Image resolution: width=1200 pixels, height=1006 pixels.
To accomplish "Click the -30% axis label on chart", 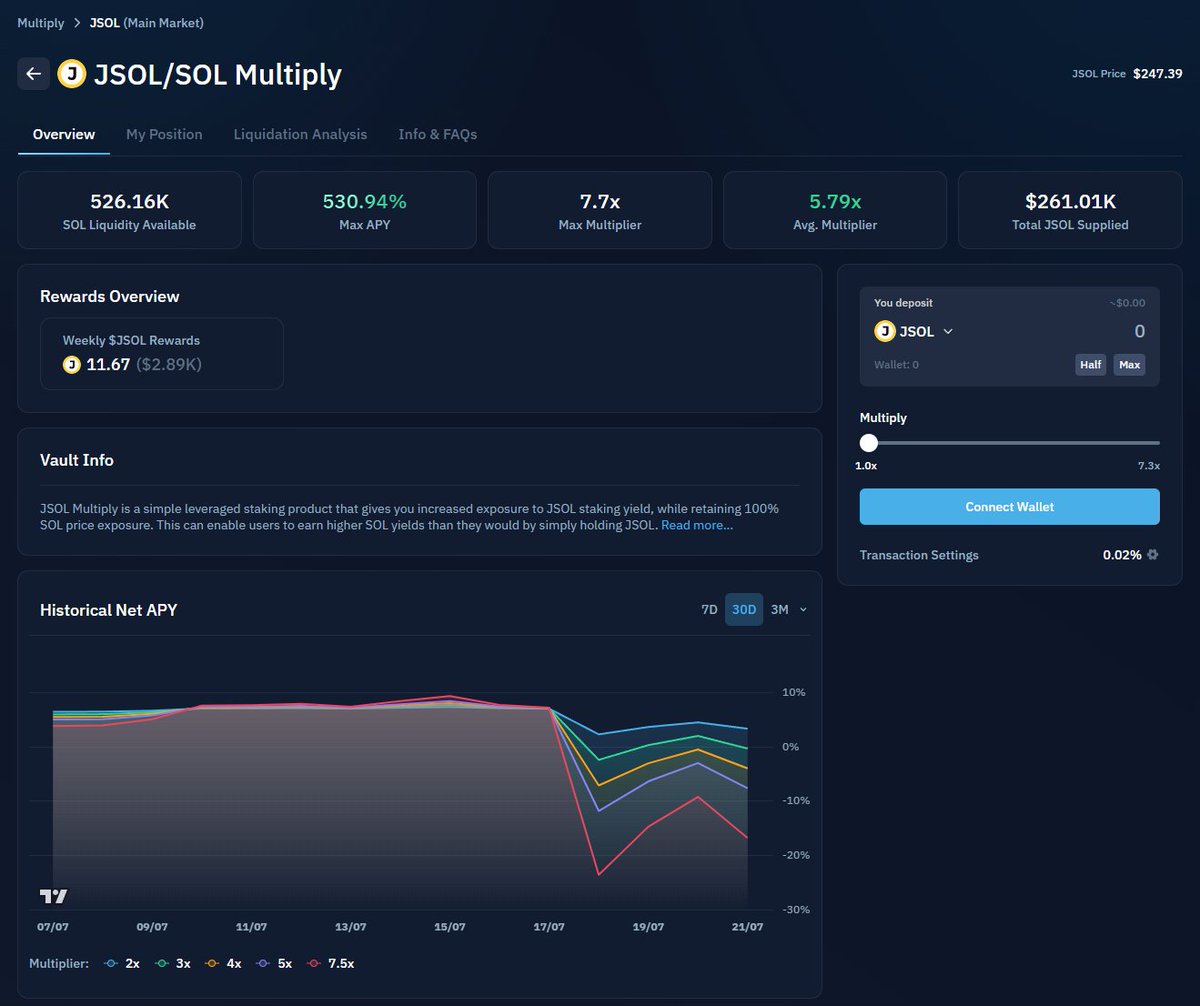I will pos(797,910).
